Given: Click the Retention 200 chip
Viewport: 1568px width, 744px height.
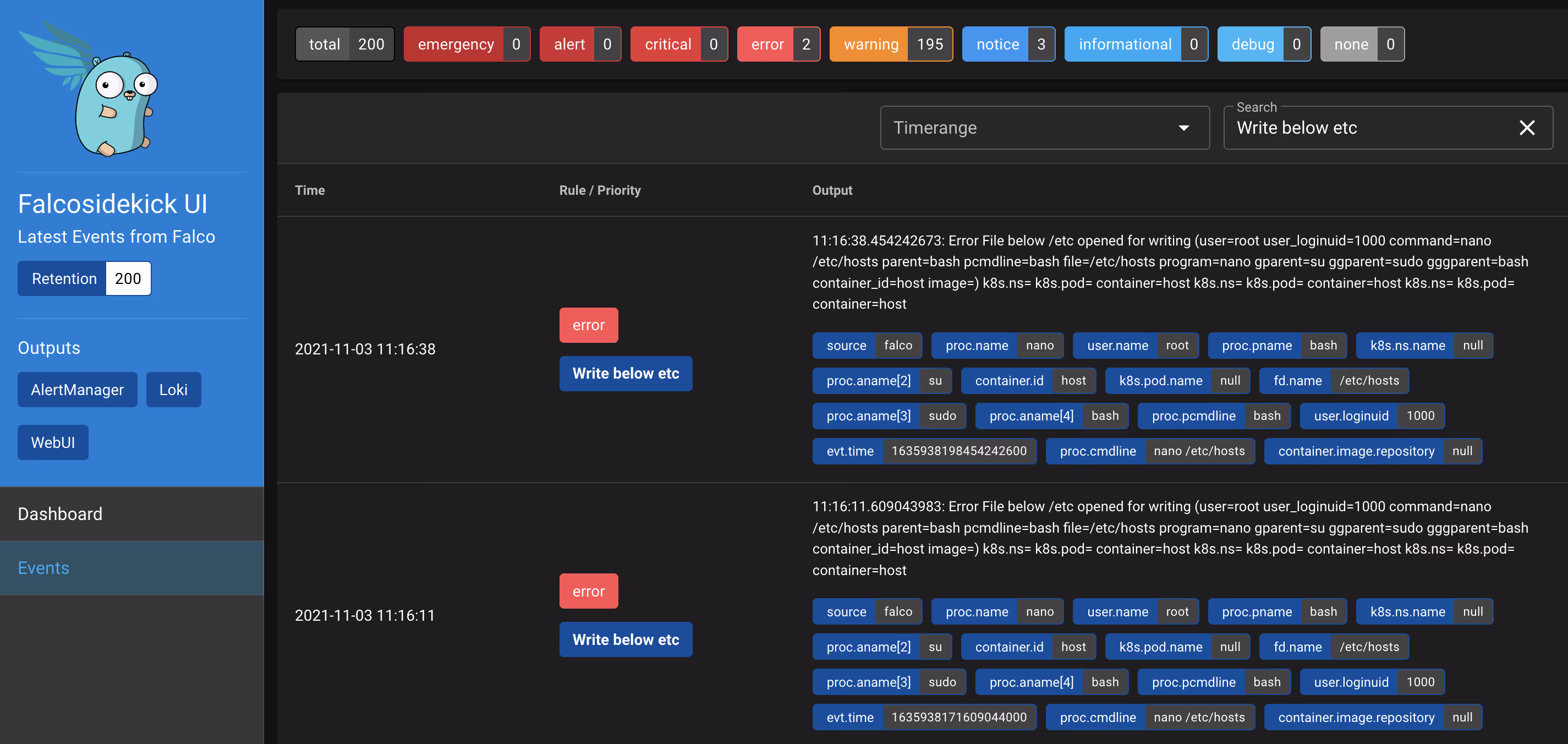Looking at the screenshot, I should pyautogui.click(x=84, y=278).
